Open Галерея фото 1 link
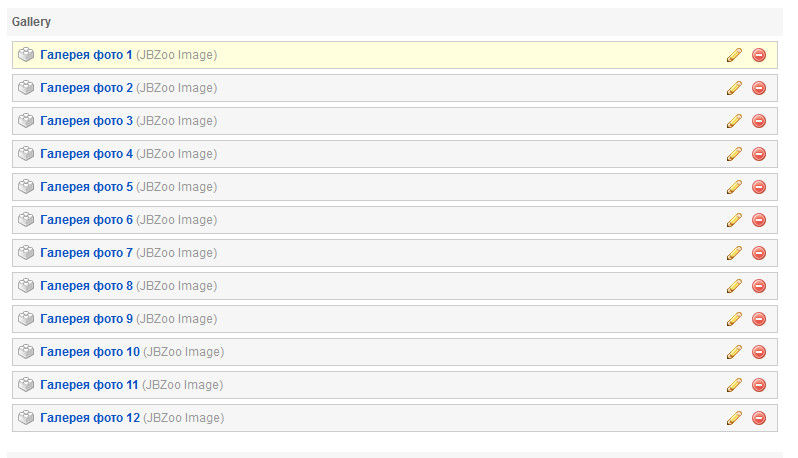Viewport: 798px width, 458px height. pyautogui.click(x=86, y=55)
